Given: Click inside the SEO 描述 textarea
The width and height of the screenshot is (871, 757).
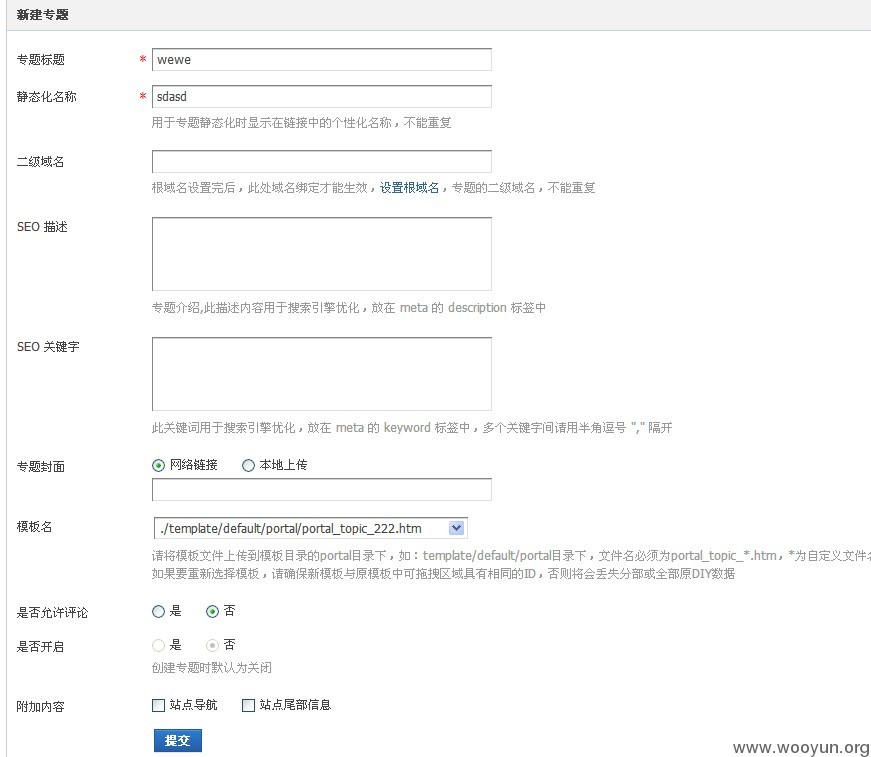Looking at the screenshot, I should point(322,254).
